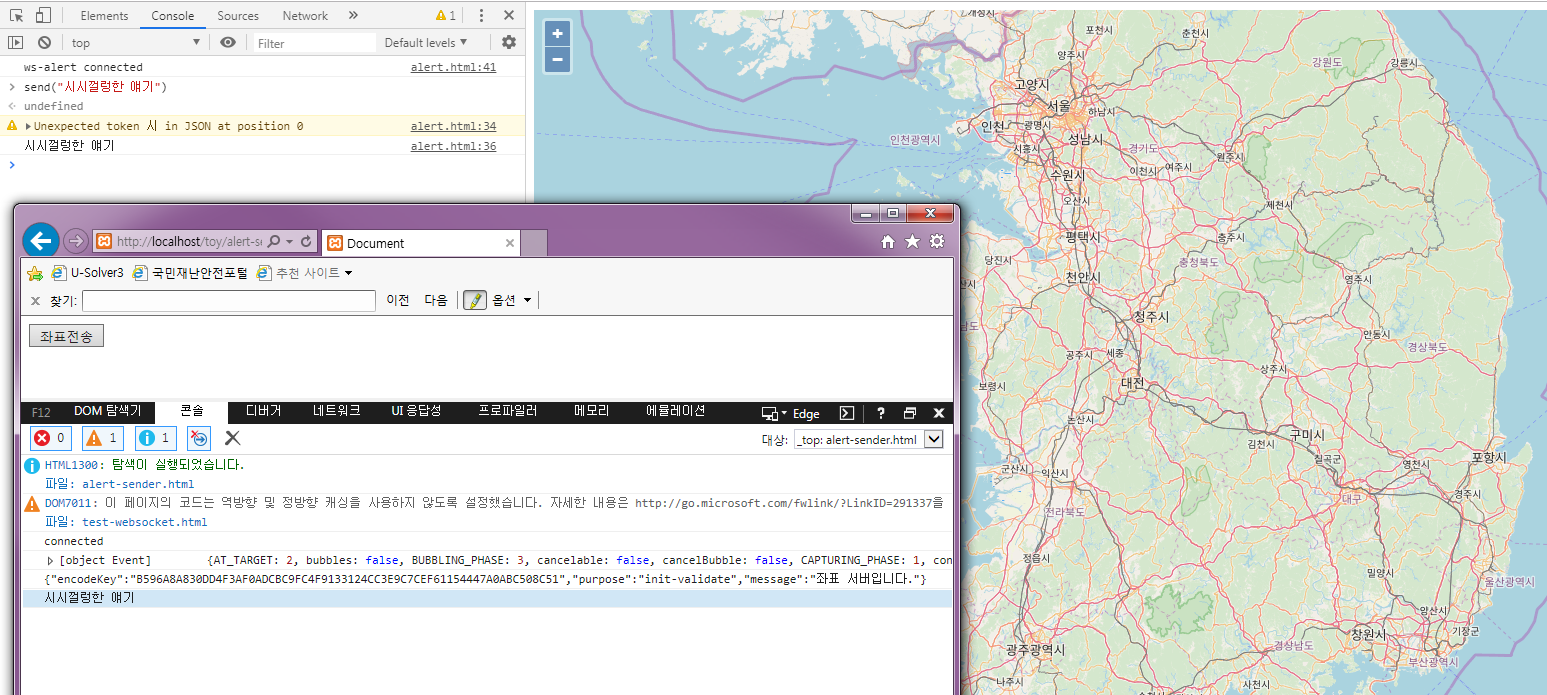The height and width of the screenshot is (695, 1547).
Task: Toggle the live expression eye icon
Action: click(228, 43)
